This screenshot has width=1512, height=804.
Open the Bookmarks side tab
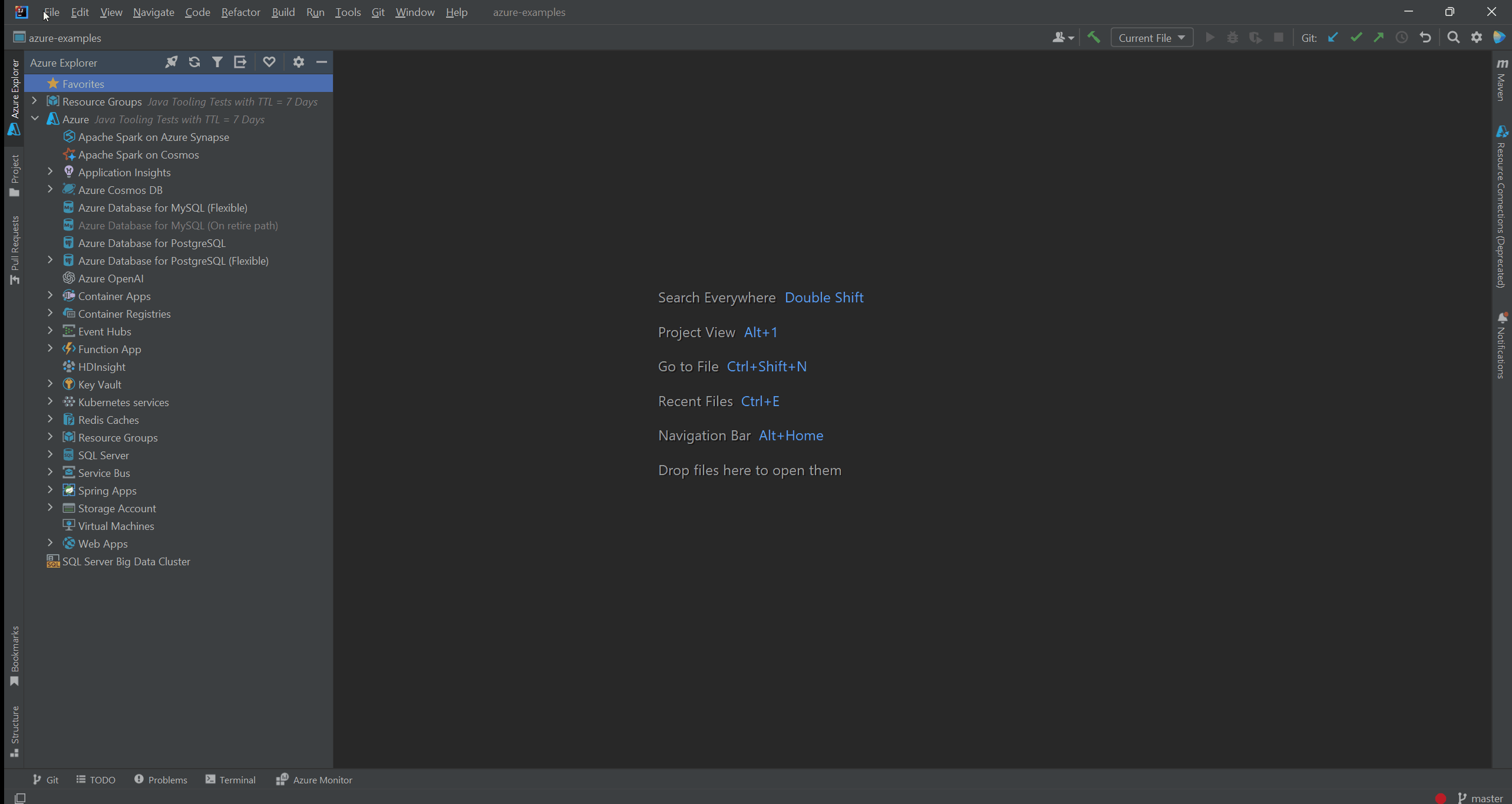[x=15, y=656]
